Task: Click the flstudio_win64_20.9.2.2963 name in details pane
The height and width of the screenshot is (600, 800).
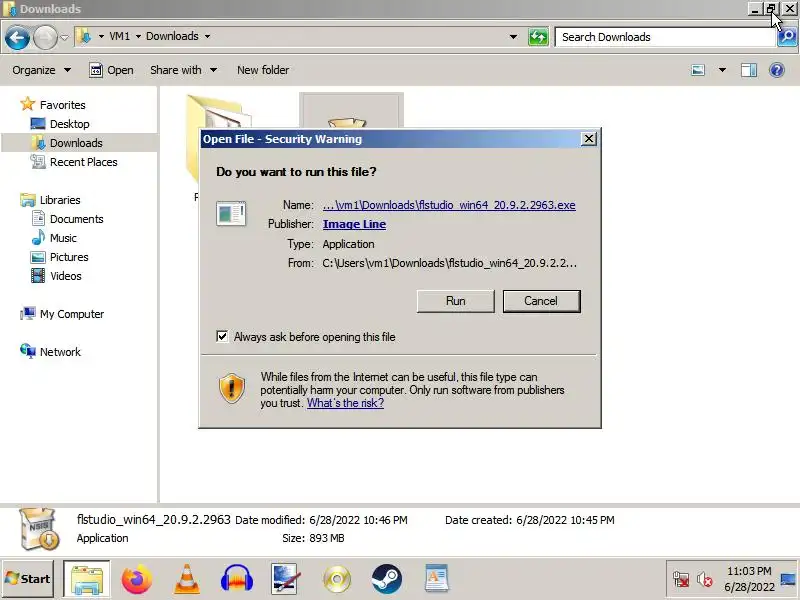Action: (x=154, y=519)
